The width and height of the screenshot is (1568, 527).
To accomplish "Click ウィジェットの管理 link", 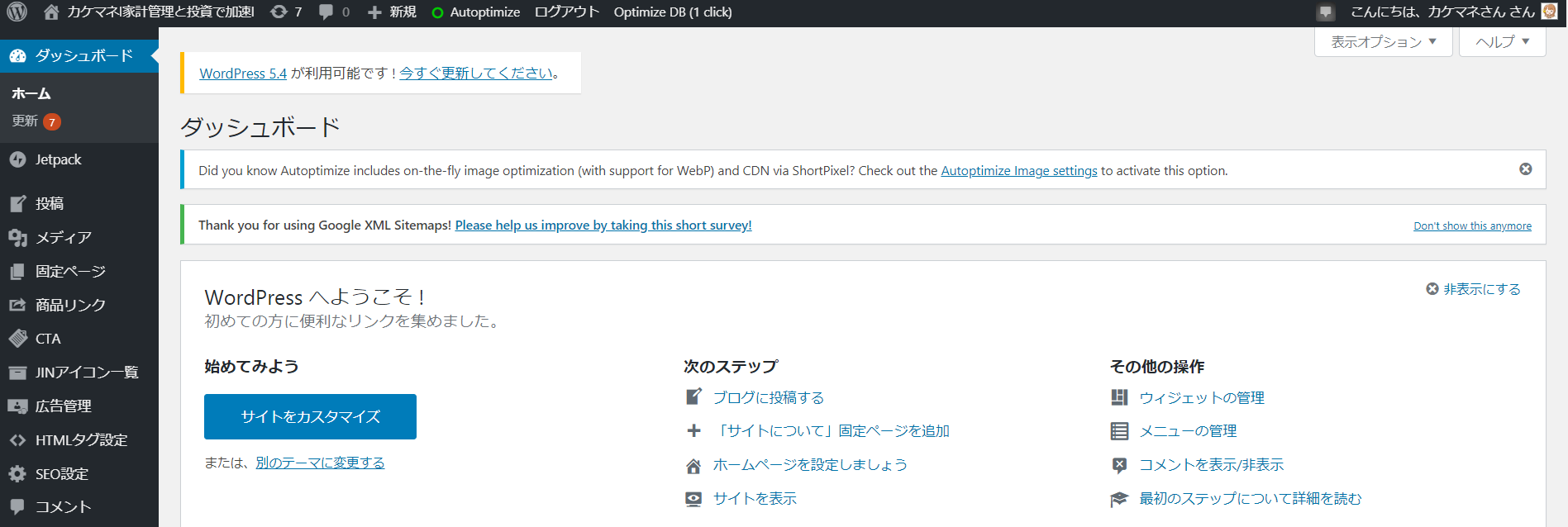I will click(x=1202, y=398).
